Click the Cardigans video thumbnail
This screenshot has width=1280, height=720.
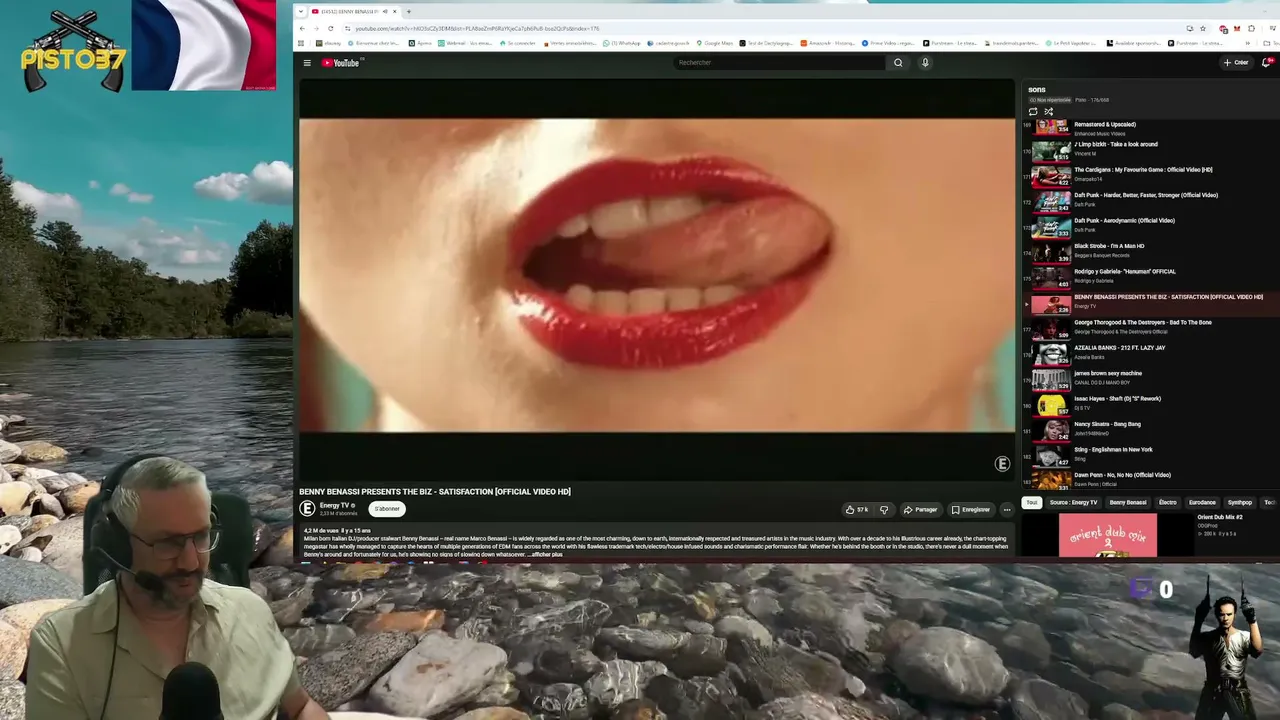coord(1051,176)
